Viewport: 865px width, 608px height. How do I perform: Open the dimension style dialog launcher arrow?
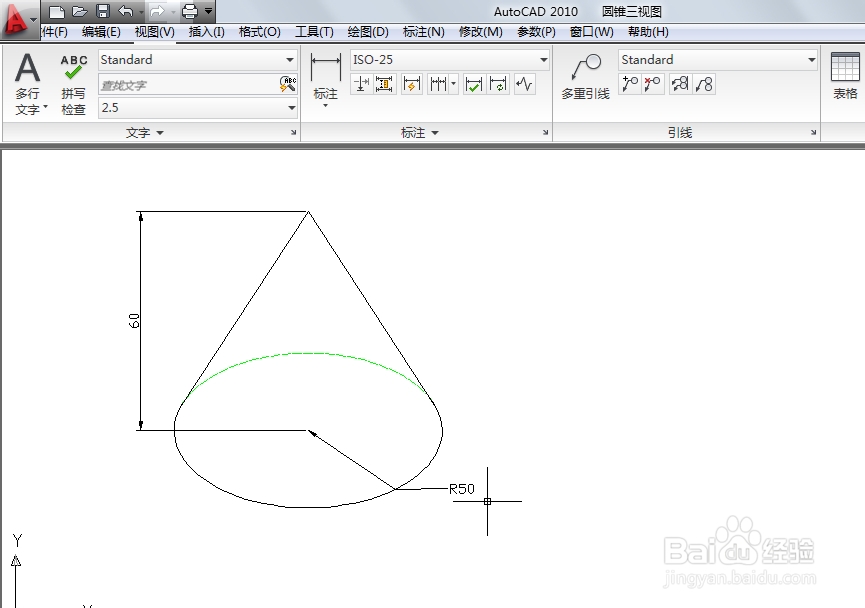click(x=545, y=132)
